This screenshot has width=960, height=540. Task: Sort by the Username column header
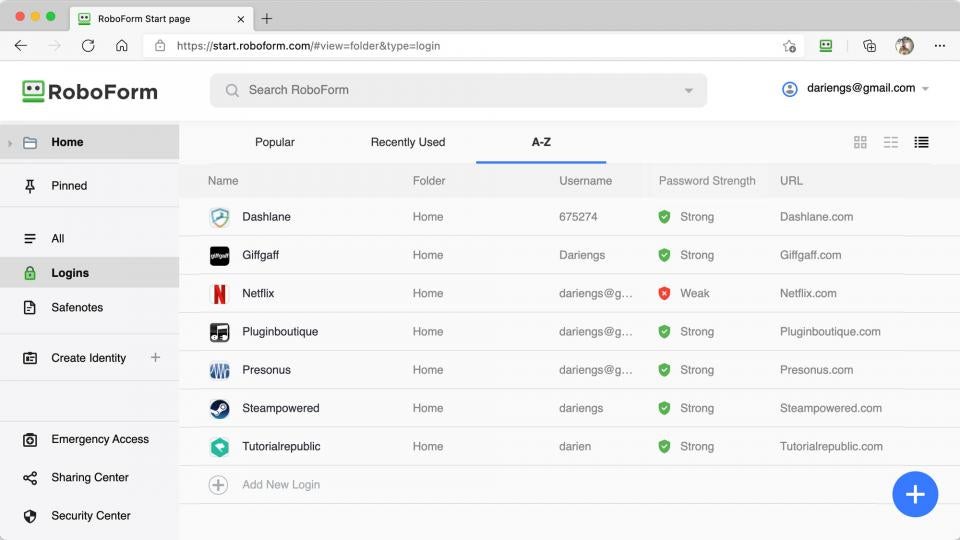point(585,181)
